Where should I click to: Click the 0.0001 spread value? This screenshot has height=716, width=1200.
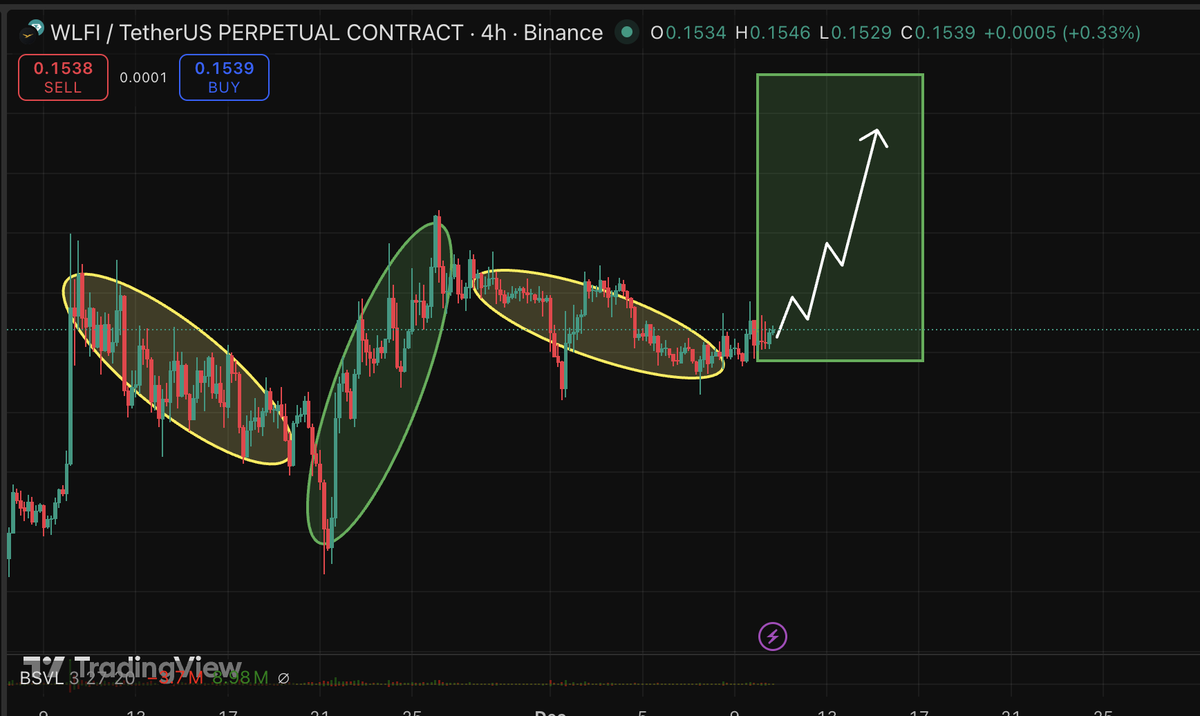(x=143, y=77)
